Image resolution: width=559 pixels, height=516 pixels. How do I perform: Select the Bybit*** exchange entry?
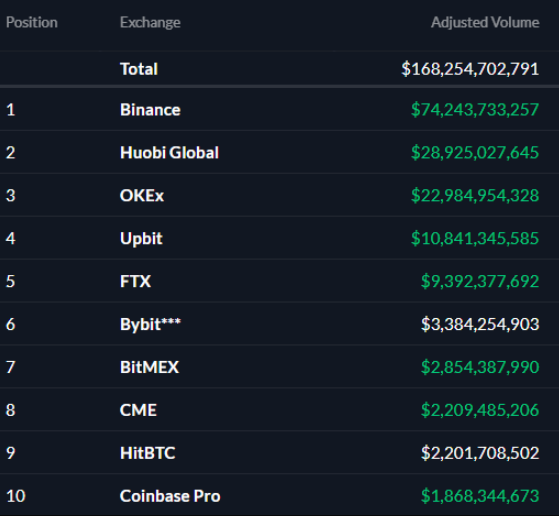tap(150, 325)
